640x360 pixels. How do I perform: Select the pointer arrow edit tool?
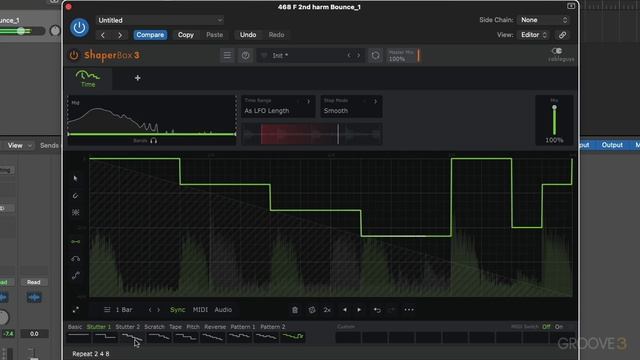(x=76, y=178)
